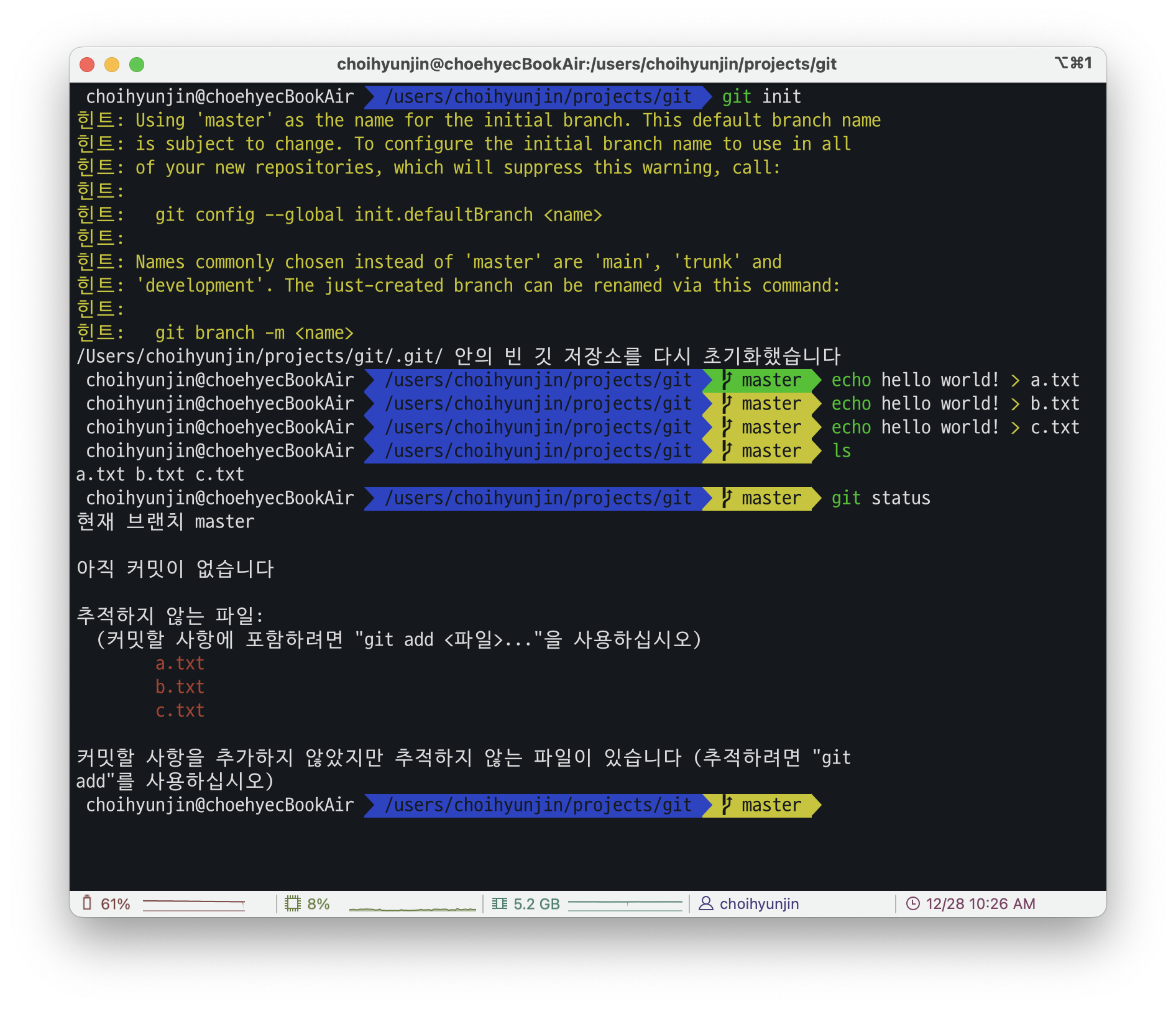Click the clock icon beside 12/28 10:26 AM
This screenshot has width=1176, height=1009.
point(912,903)
